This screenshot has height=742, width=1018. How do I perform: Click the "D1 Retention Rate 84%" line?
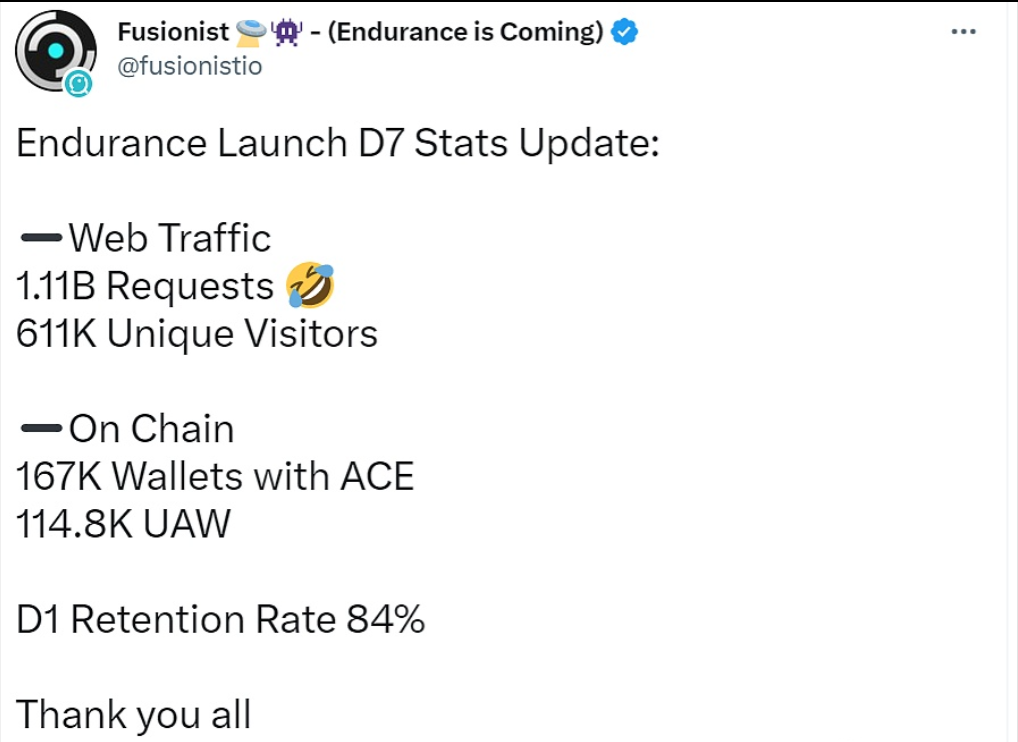tap(221, 620)
